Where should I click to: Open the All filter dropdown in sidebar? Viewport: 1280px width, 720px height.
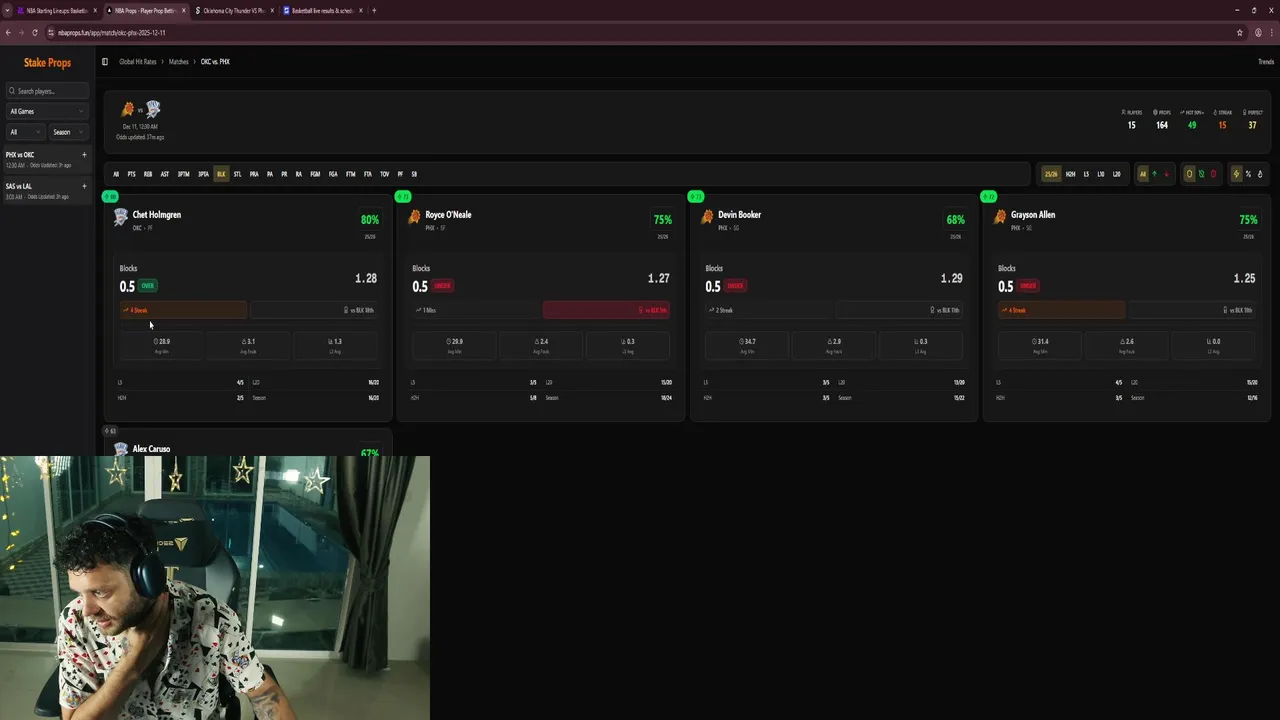pos(26,132)
